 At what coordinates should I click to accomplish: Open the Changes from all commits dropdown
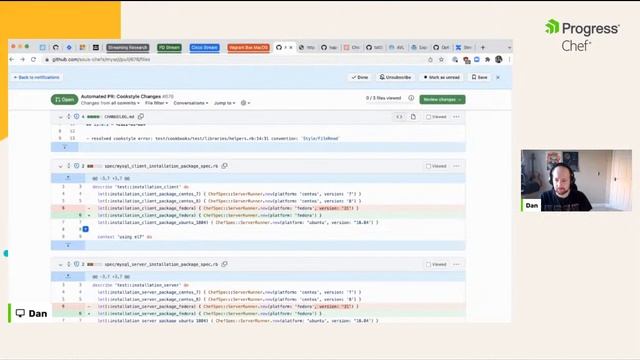[110, 103]
